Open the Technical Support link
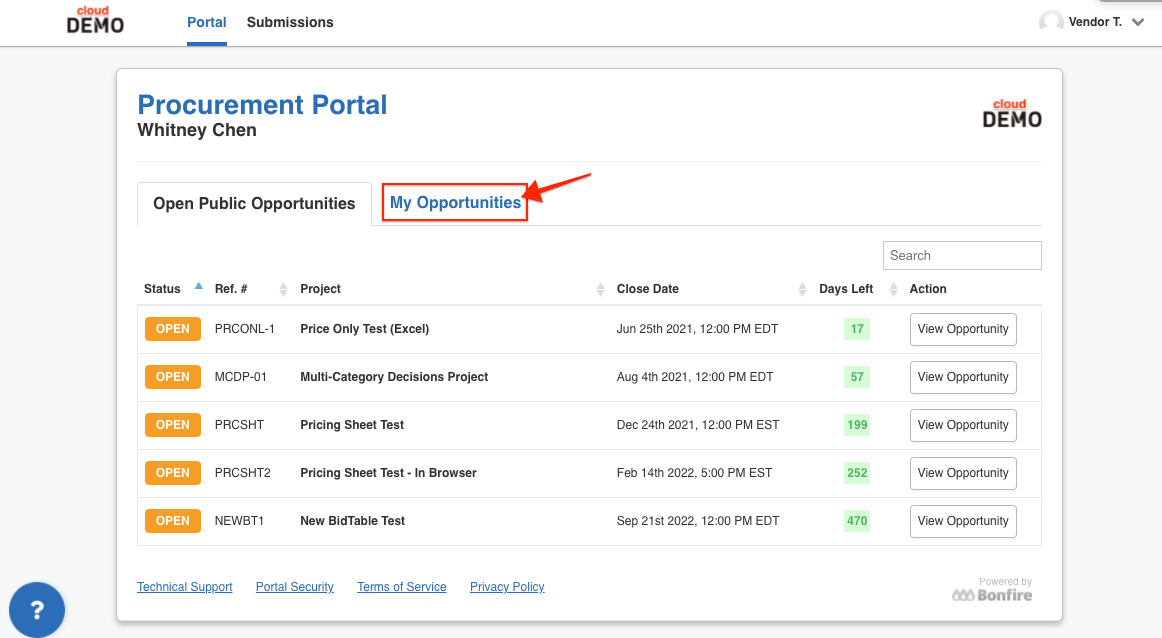 [x=185, y=587]
